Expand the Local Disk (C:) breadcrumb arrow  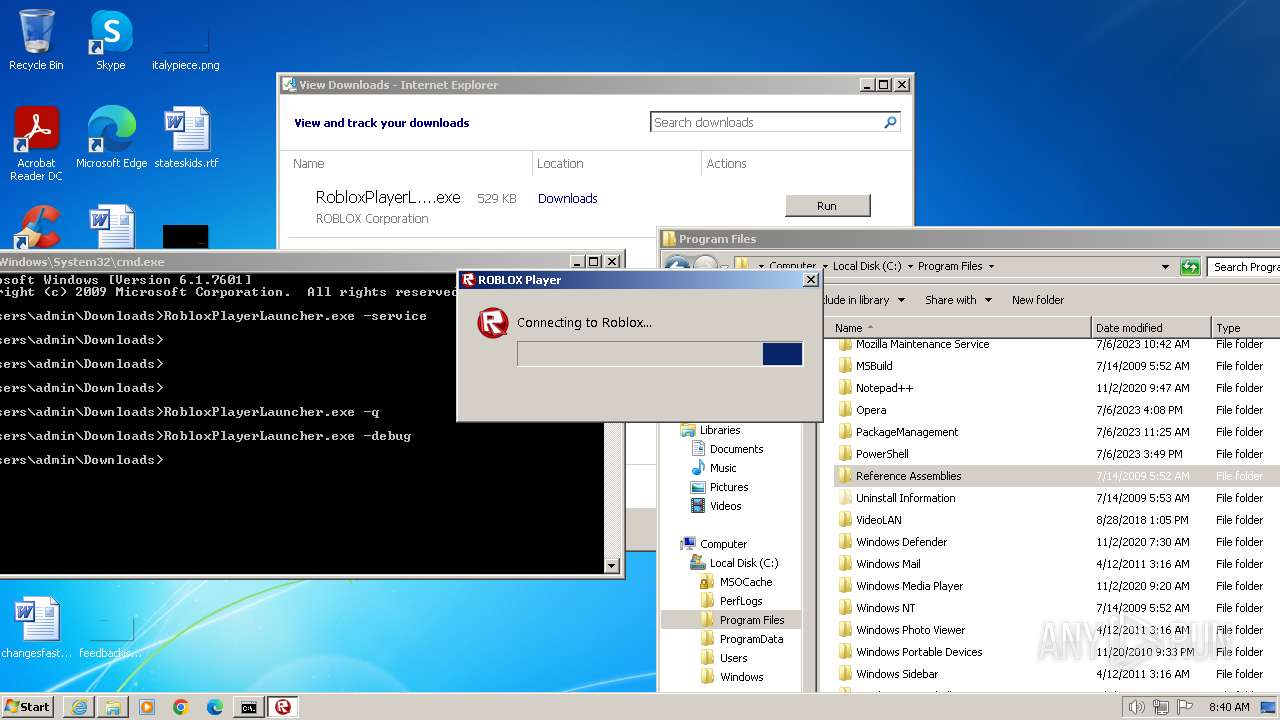[x=909, y=266]
